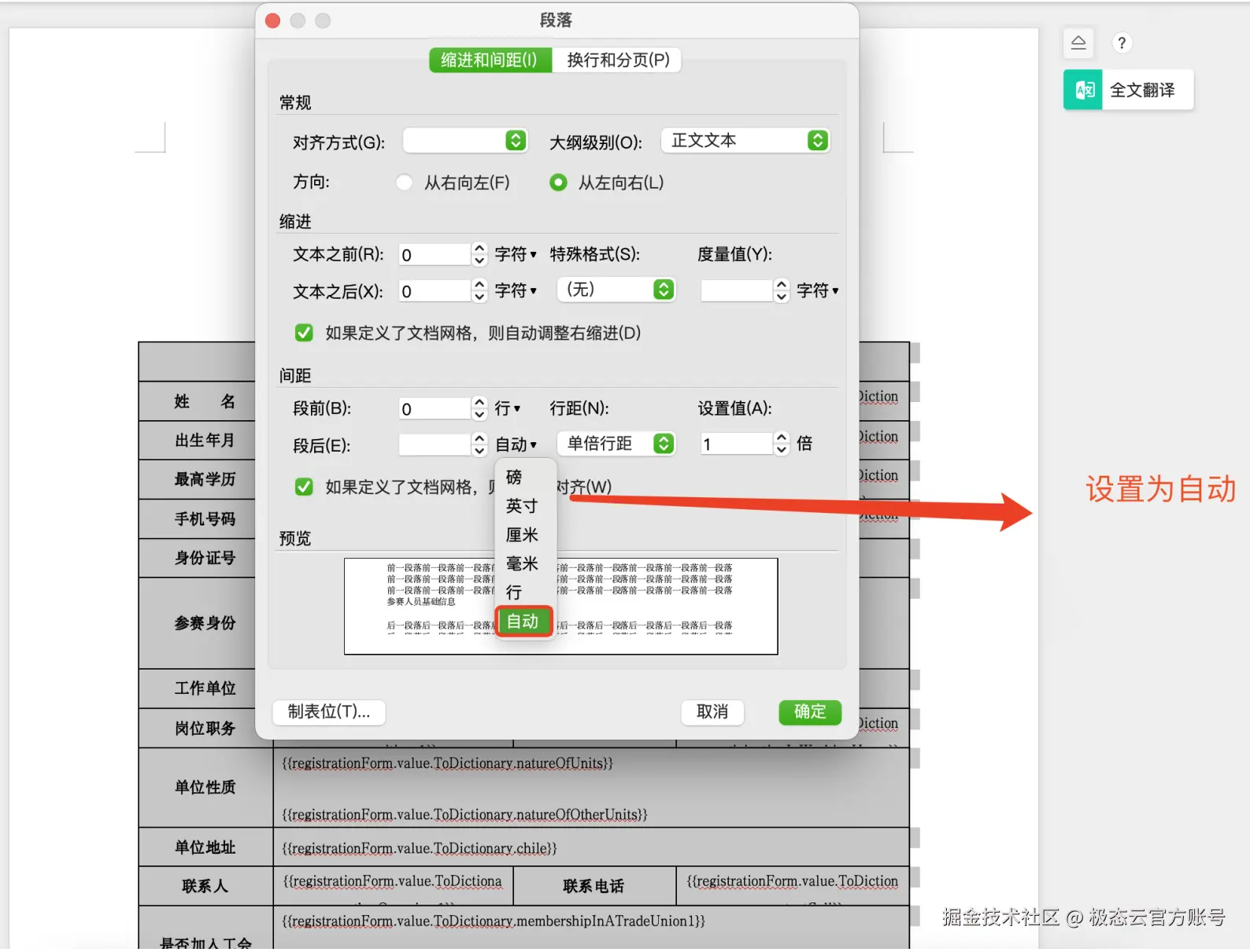Image resolution: width=1250 pixels, height=952 pixels.
Task: Choose 厘米 from the unit menu
Action: point(525,535)
